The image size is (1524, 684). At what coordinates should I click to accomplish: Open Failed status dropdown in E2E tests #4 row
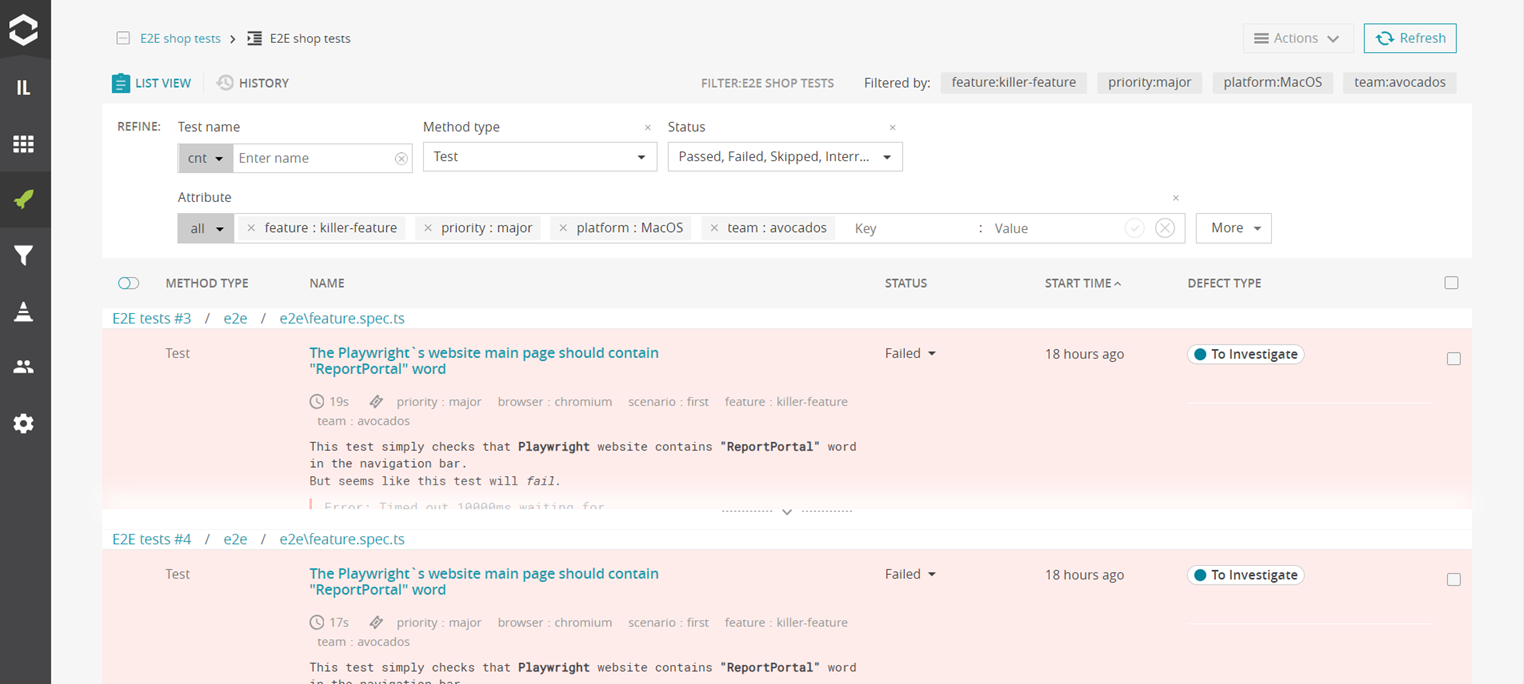point(910,574)
